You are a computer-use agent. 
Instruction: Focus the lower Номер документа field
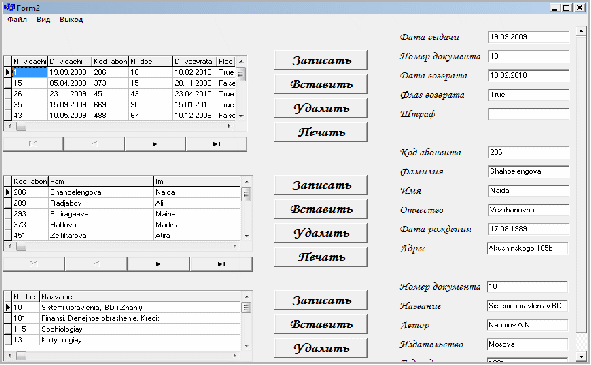[527, 287]
